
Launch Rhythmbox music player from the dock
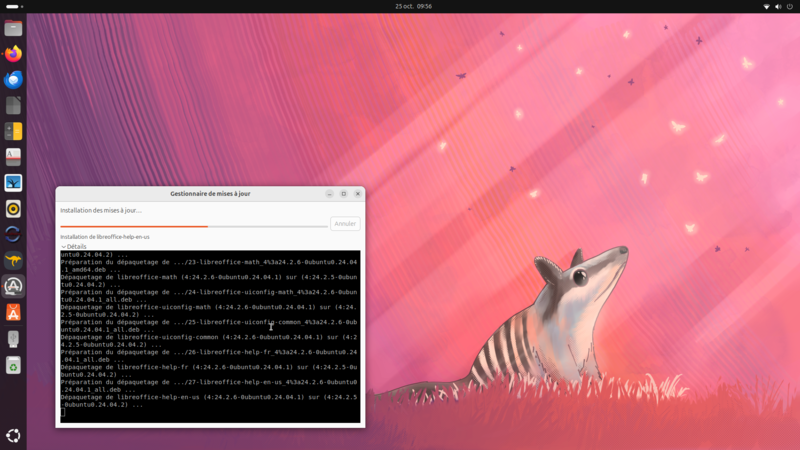click(13, 209)
